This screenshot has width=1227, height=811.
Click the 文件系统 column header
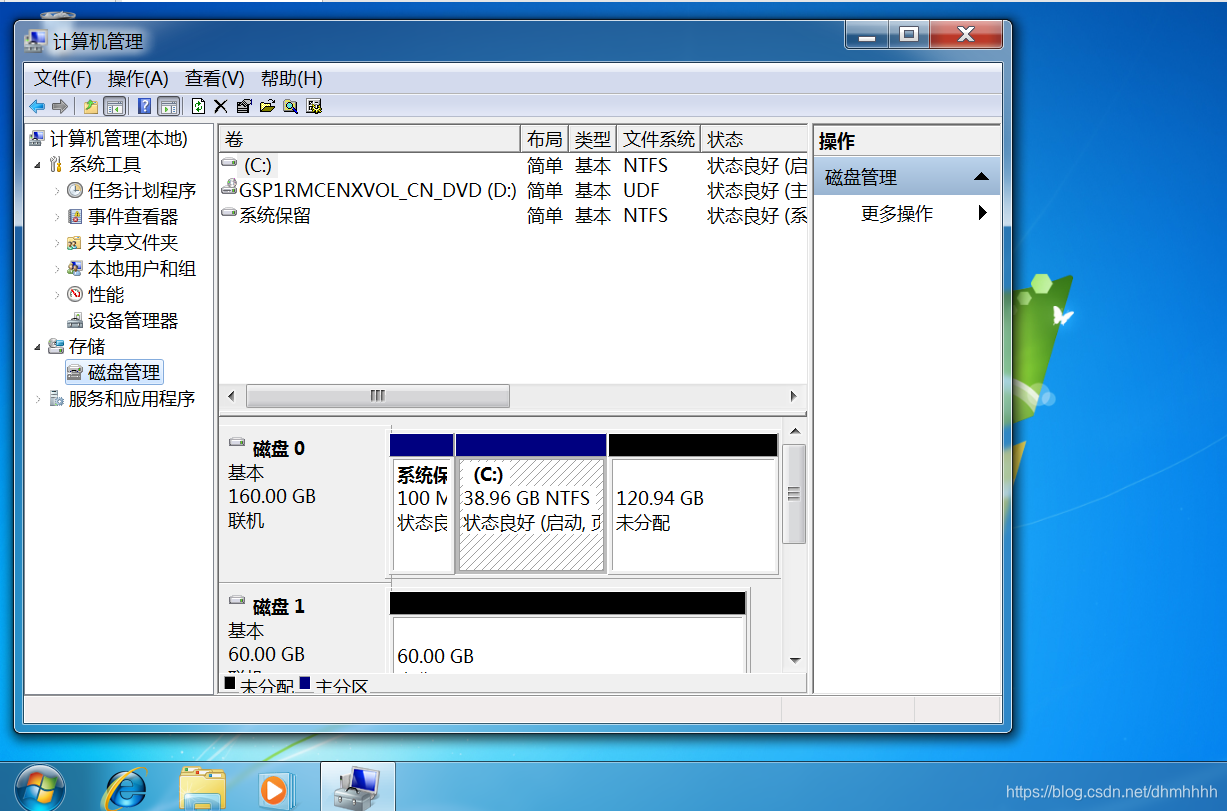point(659,139)
